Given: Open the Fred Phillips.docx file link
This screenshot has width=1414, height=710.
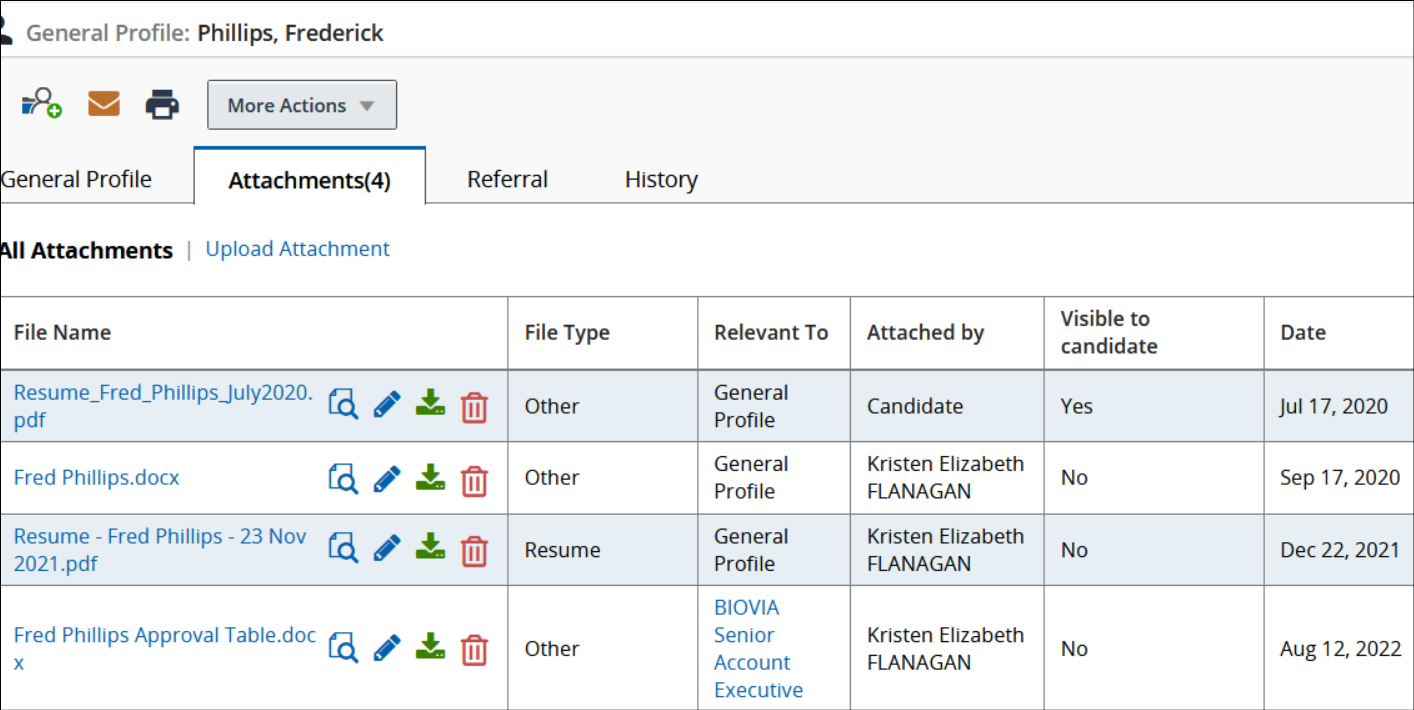Looking at the screenshot, I should pos(96,477).
